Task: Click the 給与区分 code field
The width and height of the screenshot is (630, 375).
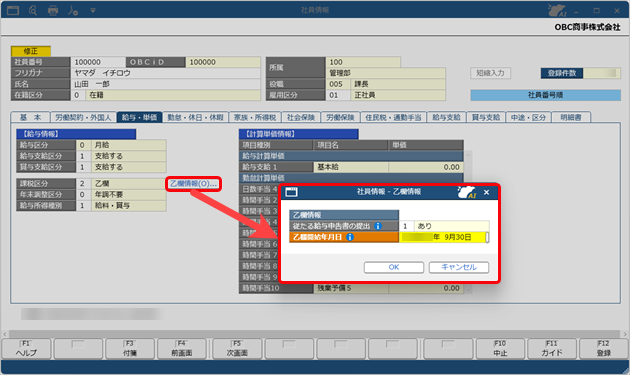Action: [84, 145]
